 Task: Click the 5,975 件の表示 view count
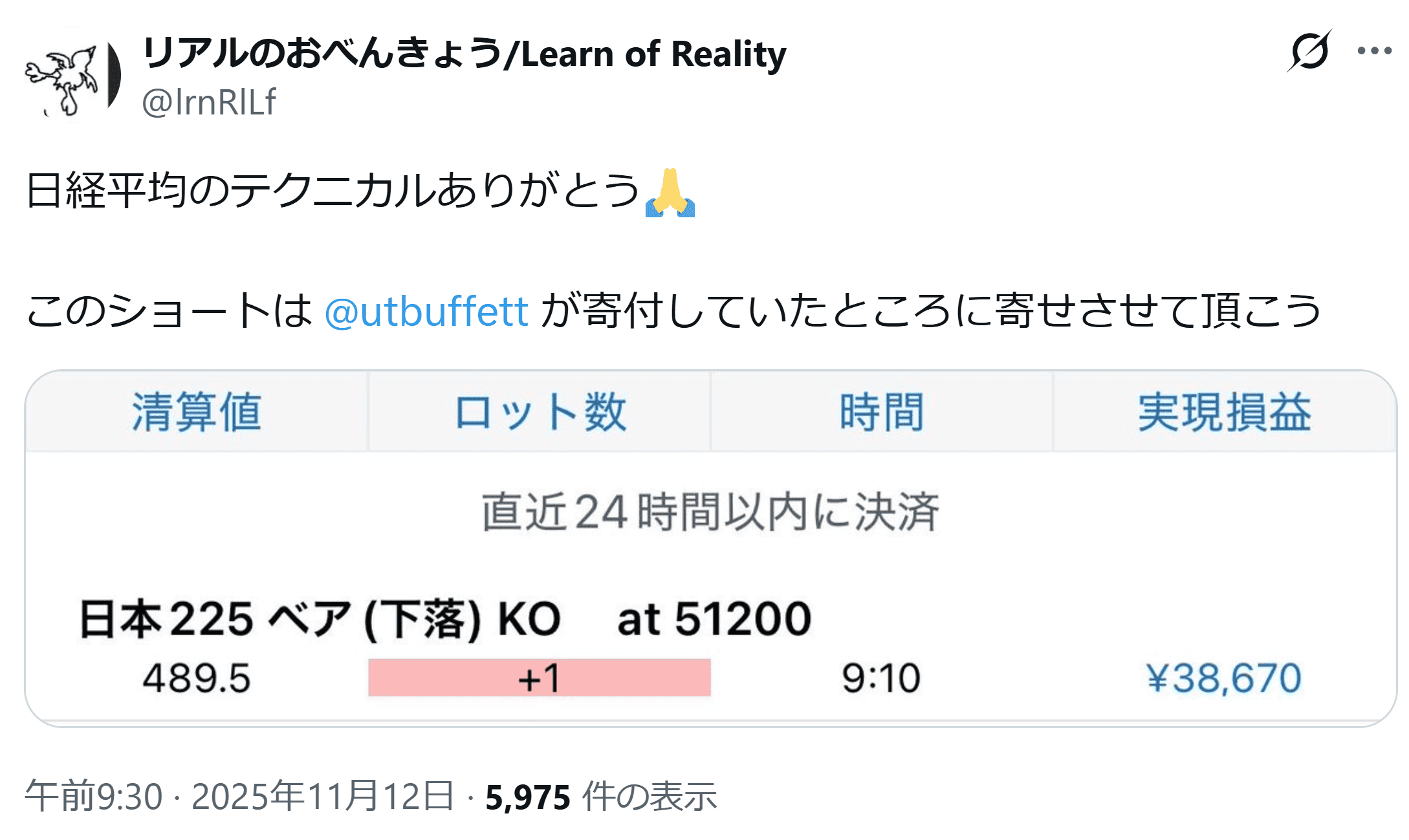click(601, 796)
